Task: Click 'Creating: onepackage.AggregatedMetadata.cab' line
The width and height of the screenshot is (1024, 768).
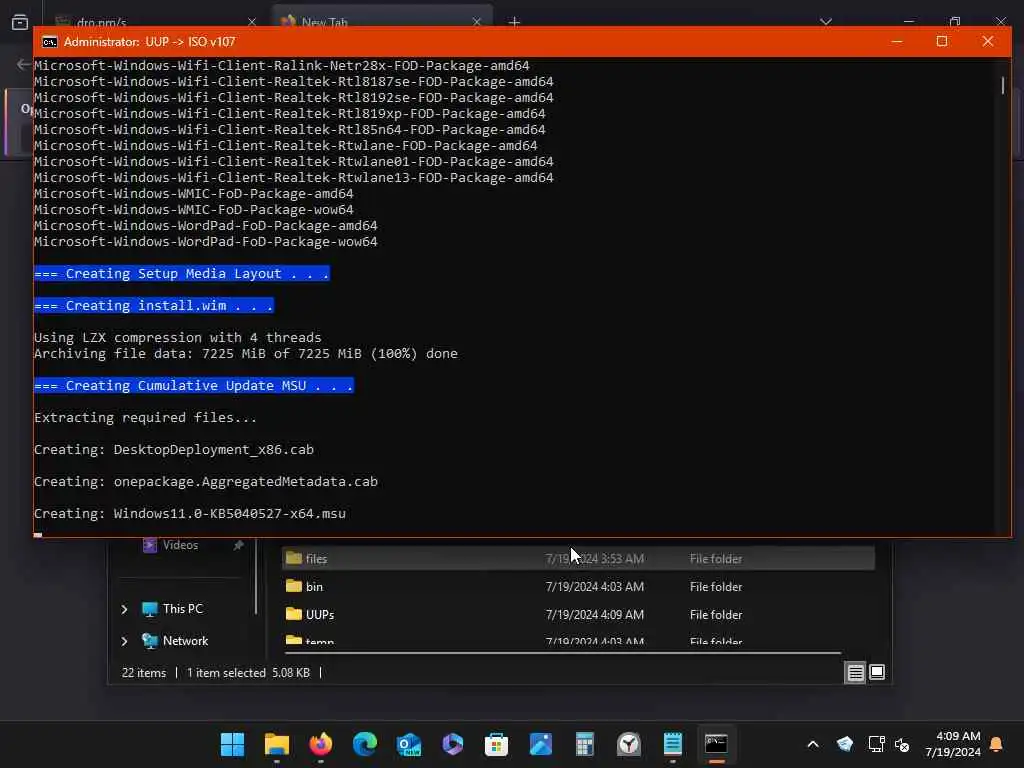Action: [x=206, y=481]
